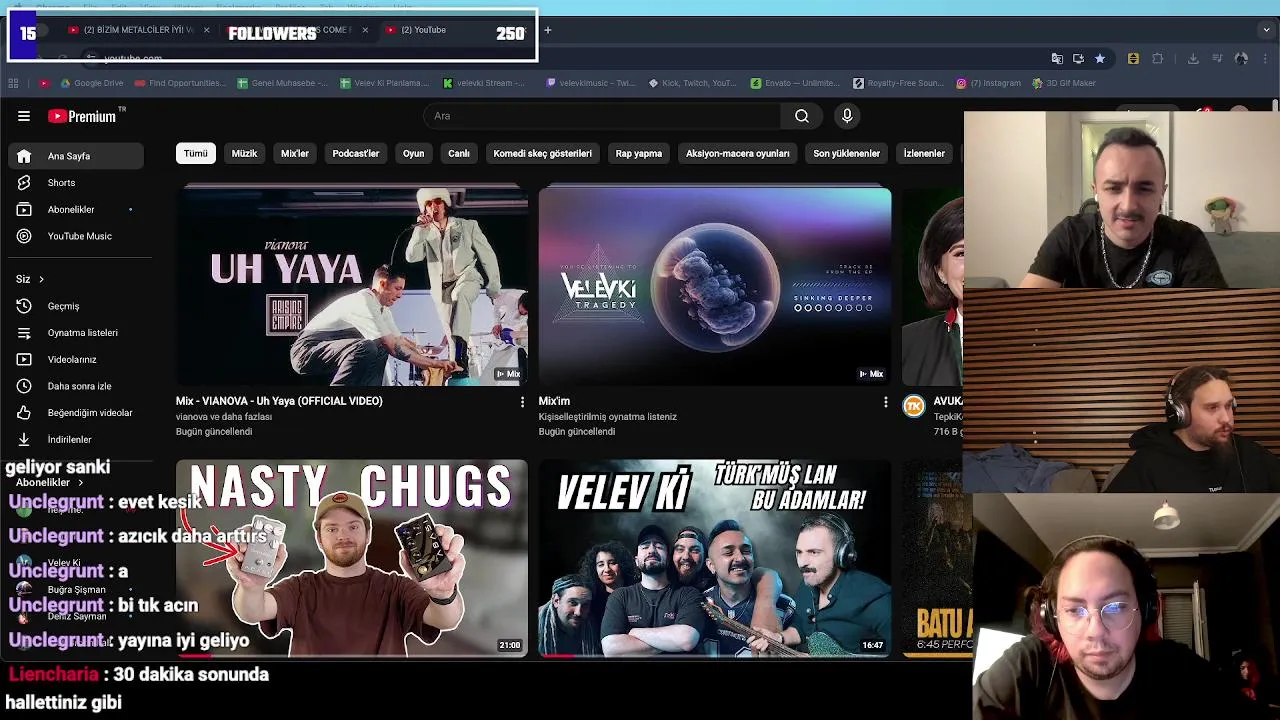Image resolution: width=1280 pixels, height=720 pixels.
Task: Open title Mix - VIANOVA - Uh Yaya
Action: (279, 401)
